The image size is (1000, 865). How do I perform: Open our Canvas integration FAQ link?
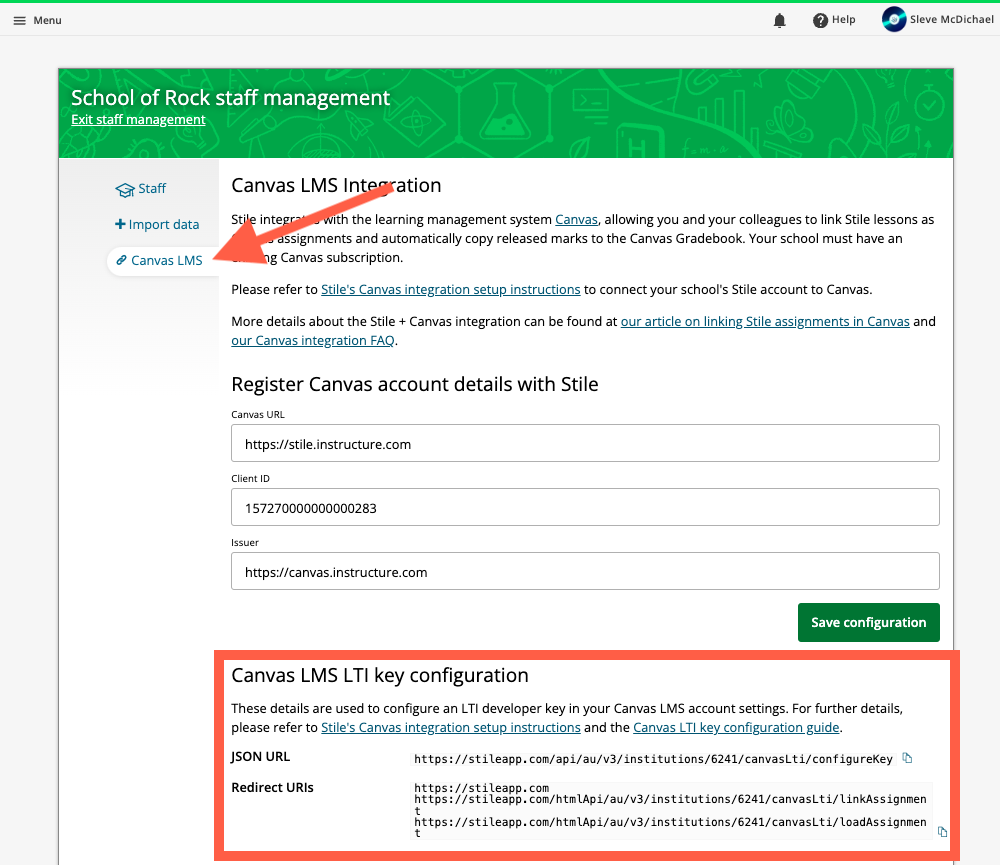312,341
